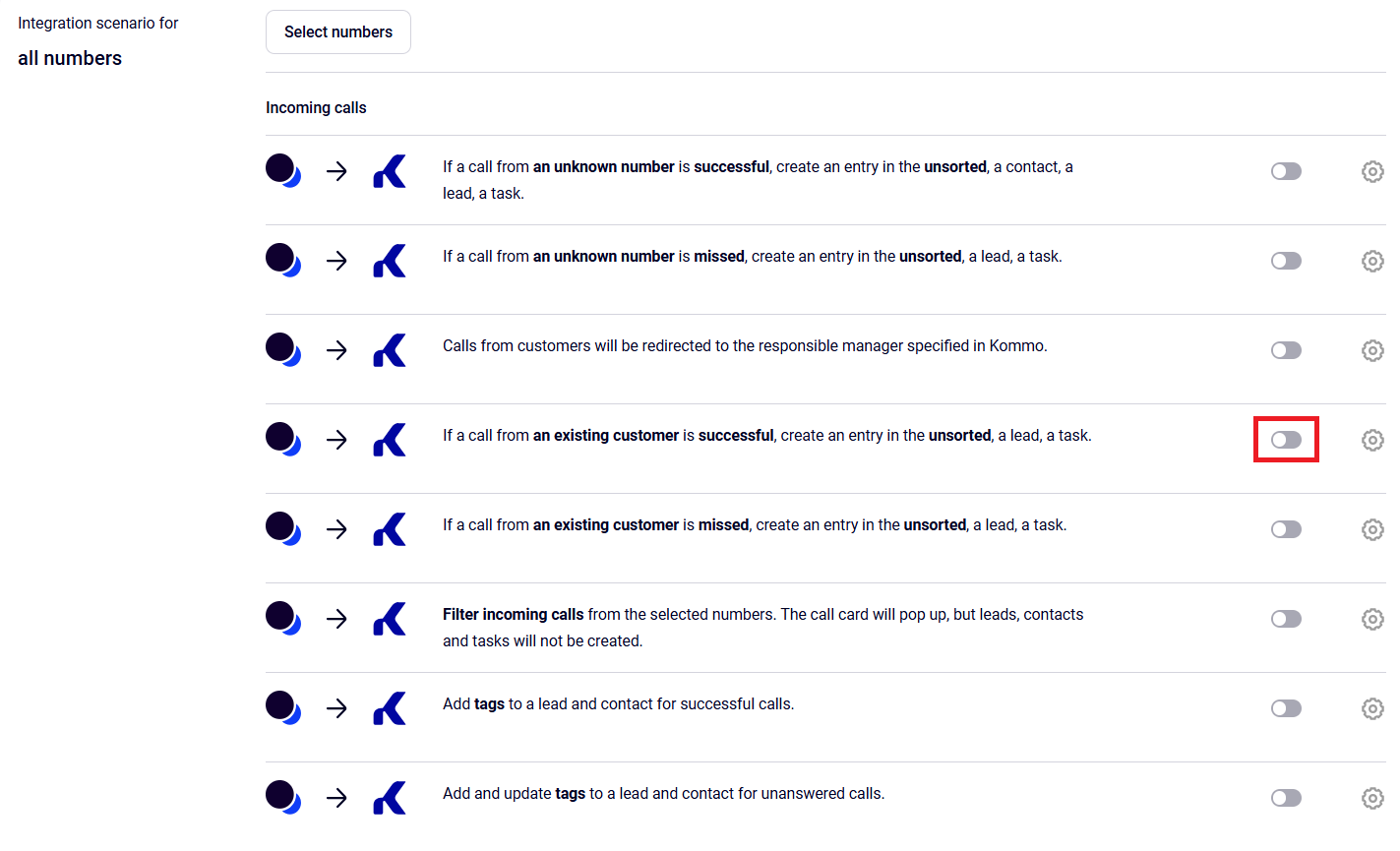1400x851 pixels.
Task: Enable unknown number successful call scenario
Action: (1286, 171)
